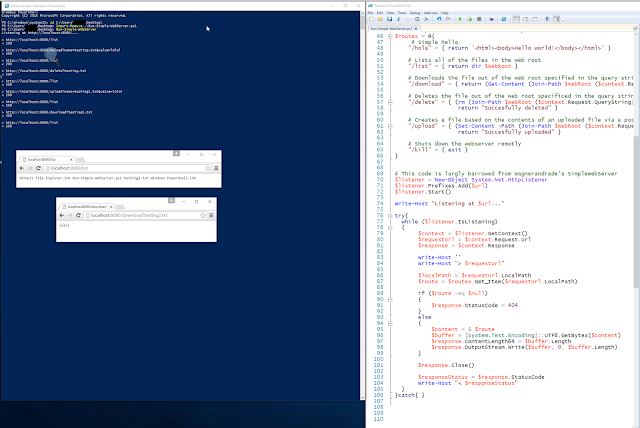640x428 pixels.
Task: Reload the localhost:8080/list browser page
Action: 38,168
